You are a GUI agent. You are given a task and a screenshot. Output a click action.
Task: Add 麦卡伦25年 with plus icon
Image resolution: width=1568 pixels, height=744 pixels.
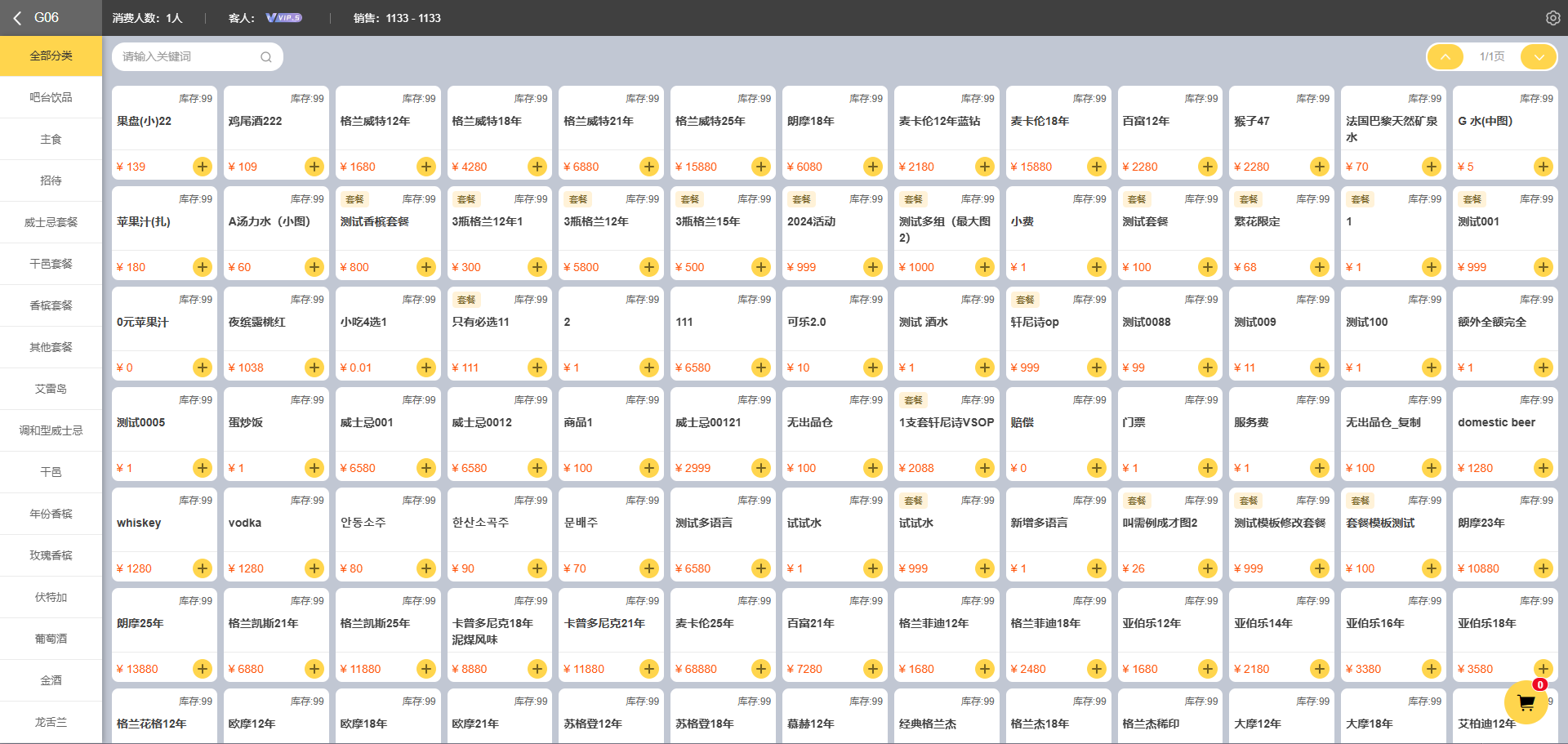pyautogui.click(x=761, y=669)
